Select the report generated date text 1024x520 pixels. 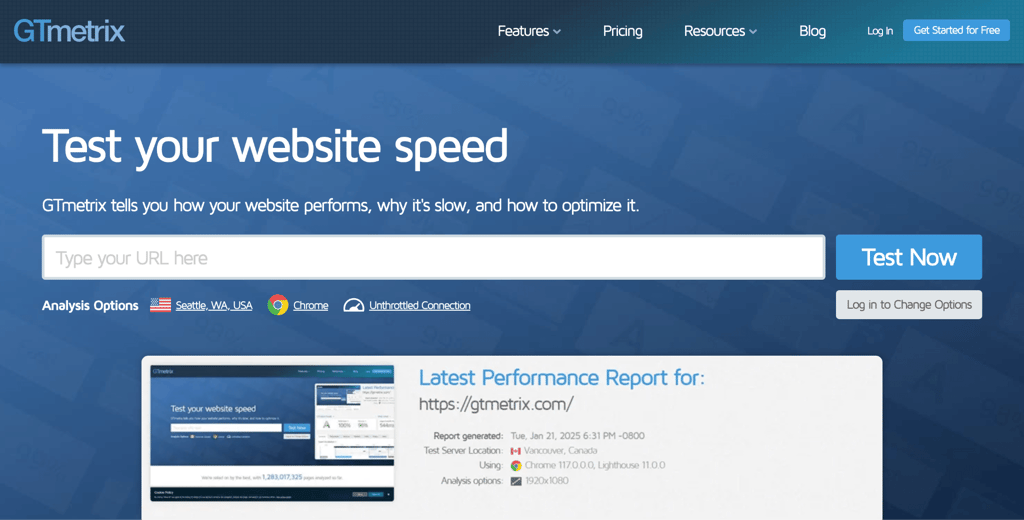pos(577,436)
